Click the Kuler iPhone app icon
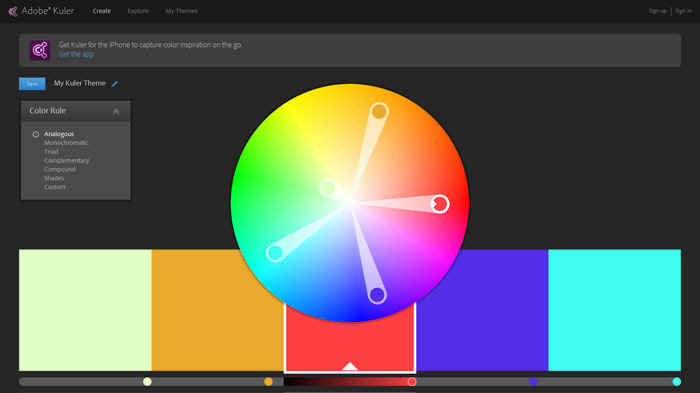The height and width of the screenshot is (393, 700). (x=40, y=50)
